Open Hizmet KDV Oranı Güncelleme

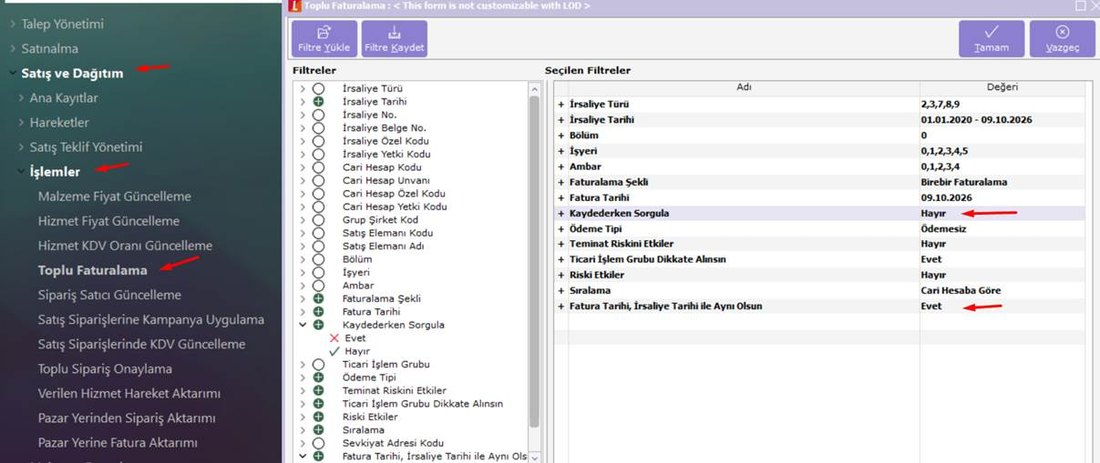[x=125, y=246]
